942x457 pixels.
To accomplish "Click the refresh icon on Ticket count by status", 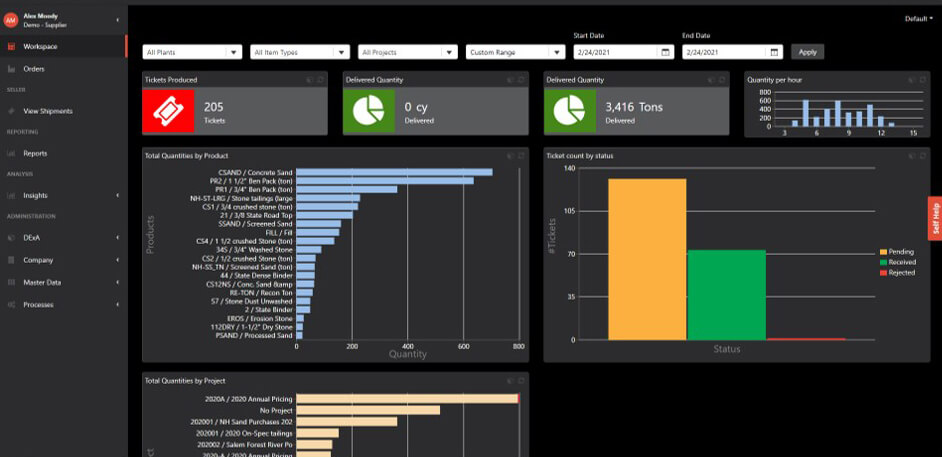I will coord(921,155).
